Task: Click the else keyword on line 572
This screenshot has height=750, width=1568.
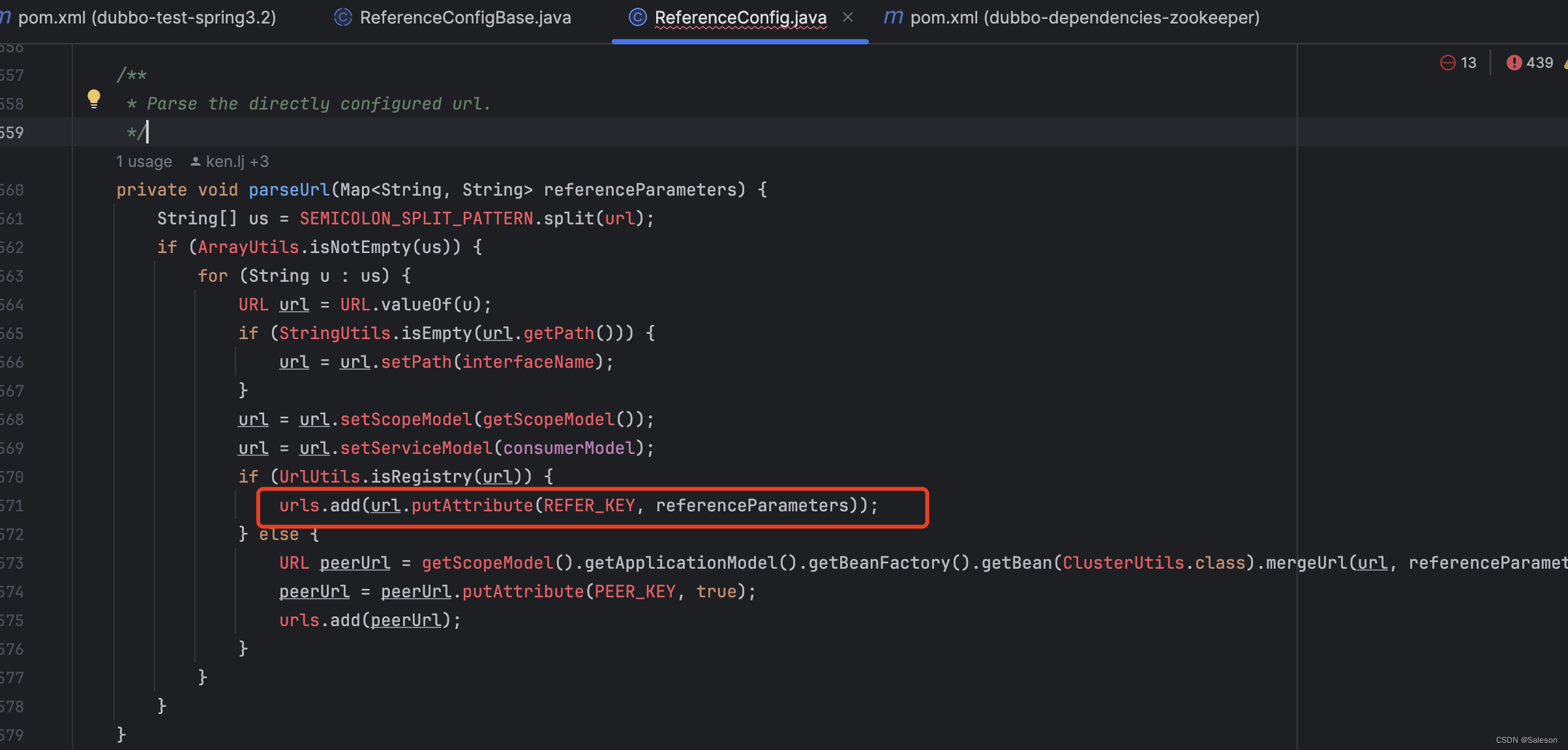Action: [x=279, y=534]
